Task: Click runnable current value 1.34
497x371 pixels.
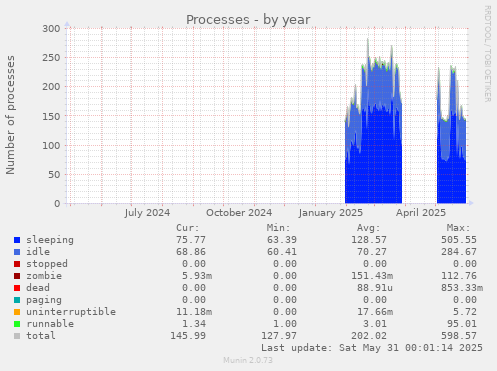Action: point(194,324)
